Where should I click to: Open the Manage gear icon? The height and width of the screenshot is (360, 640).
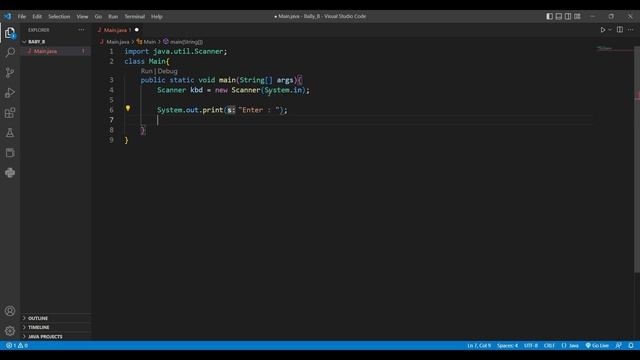tap(10, 331)
